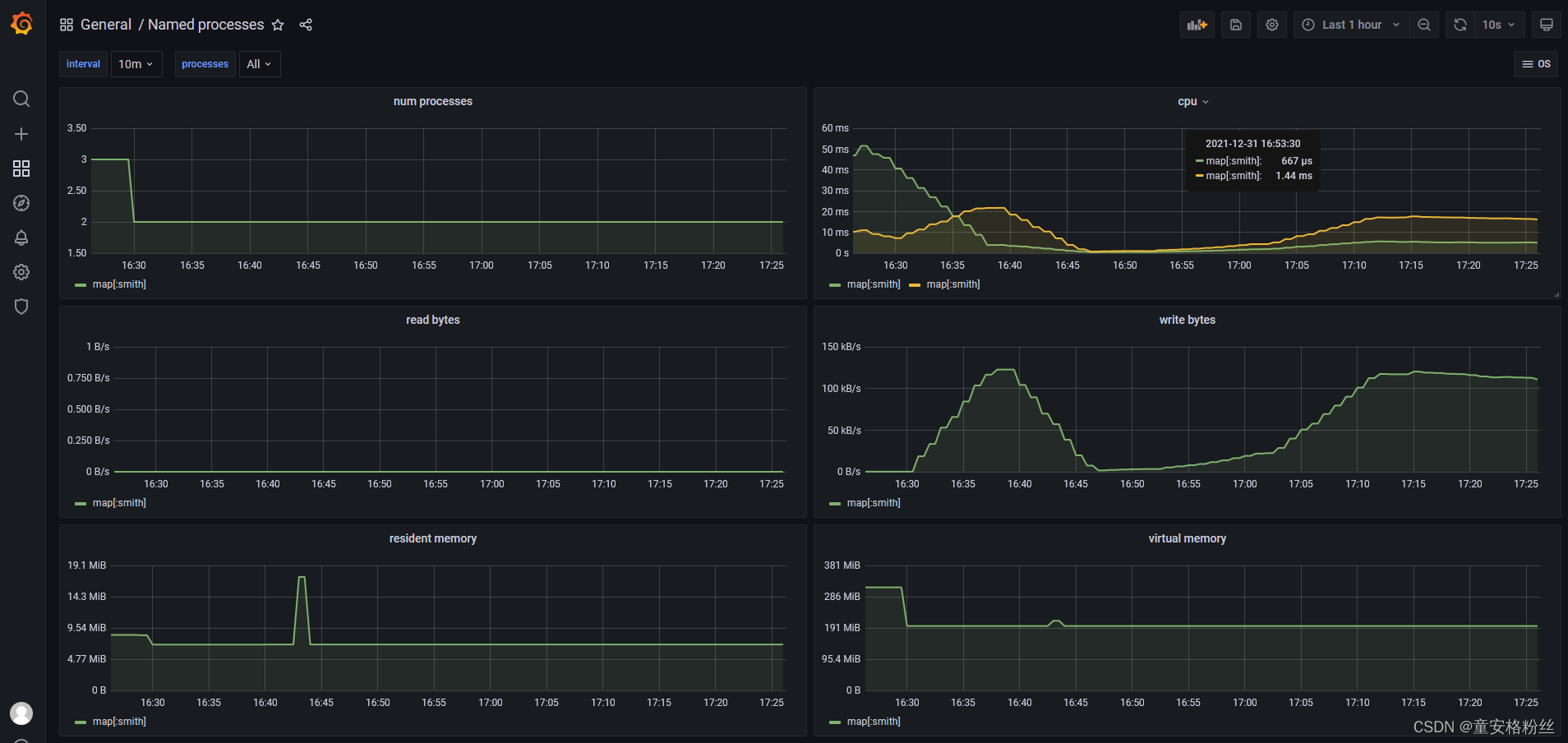1568x743 pixels.
Task: Enable kiosk mode with the monitor icon
Action: (1546, 24)
